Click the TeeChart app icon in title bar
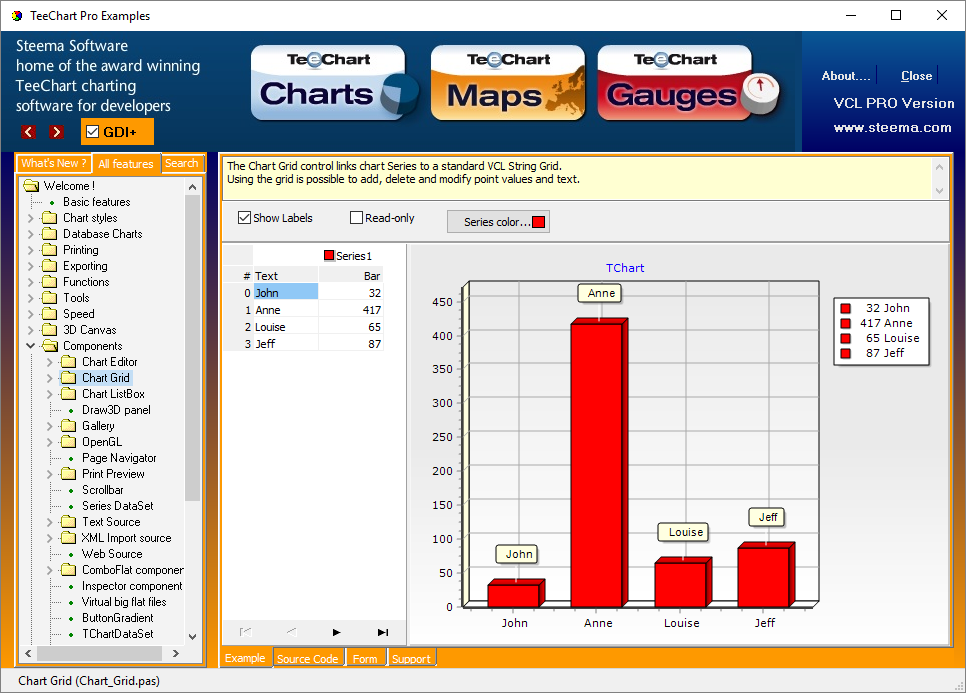 17,15
